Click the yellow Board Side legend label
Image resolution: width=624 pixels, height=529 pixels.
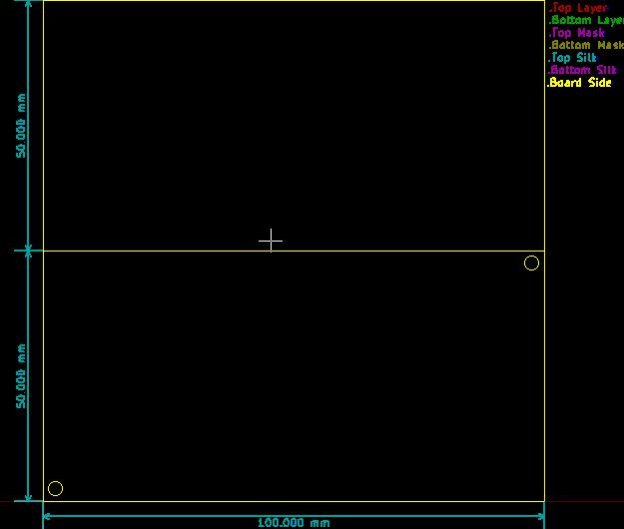[579, 83]
